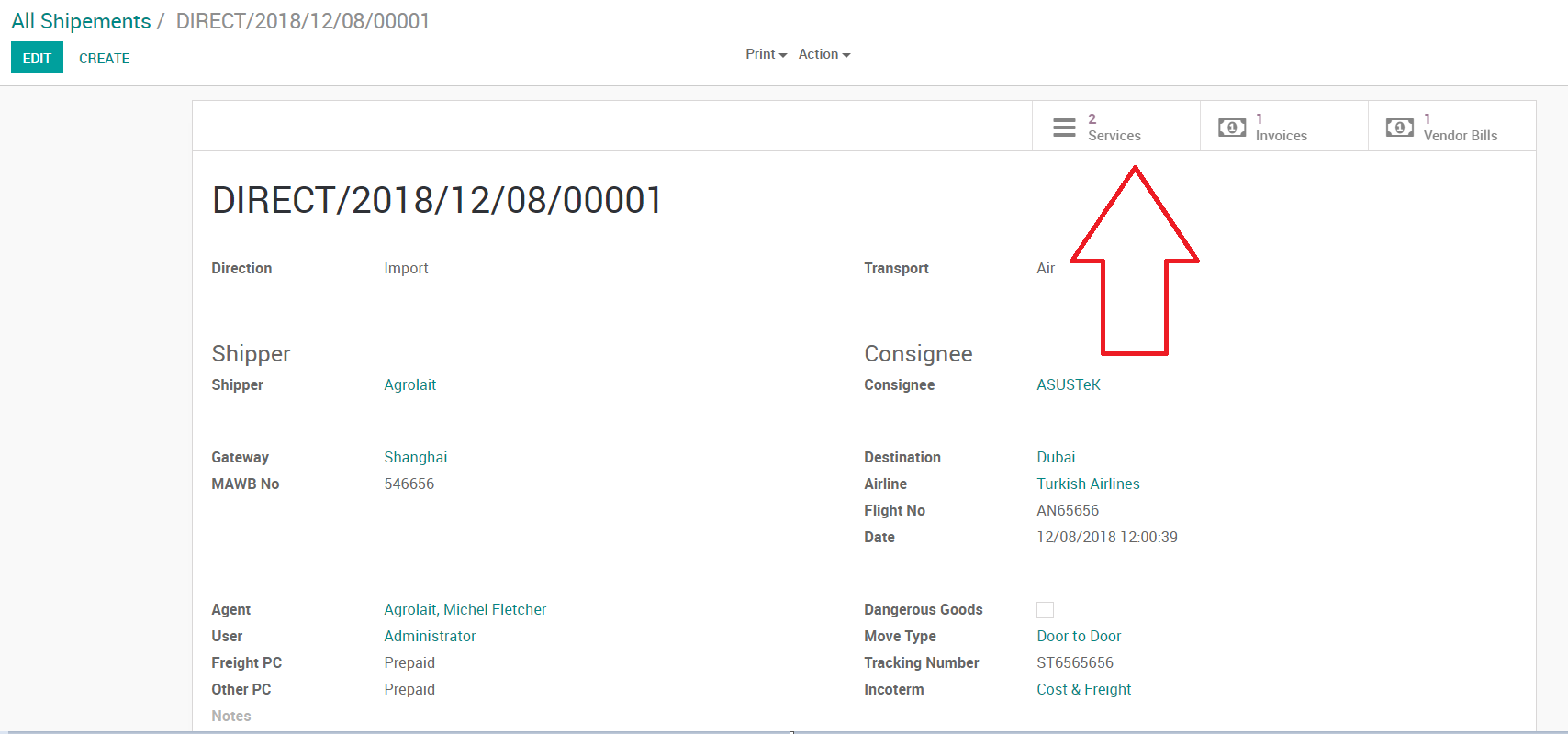This screenshot has height=734, width=1568.
Task: Open the ASUSTeK consignee link
Action: (1068, 384)
